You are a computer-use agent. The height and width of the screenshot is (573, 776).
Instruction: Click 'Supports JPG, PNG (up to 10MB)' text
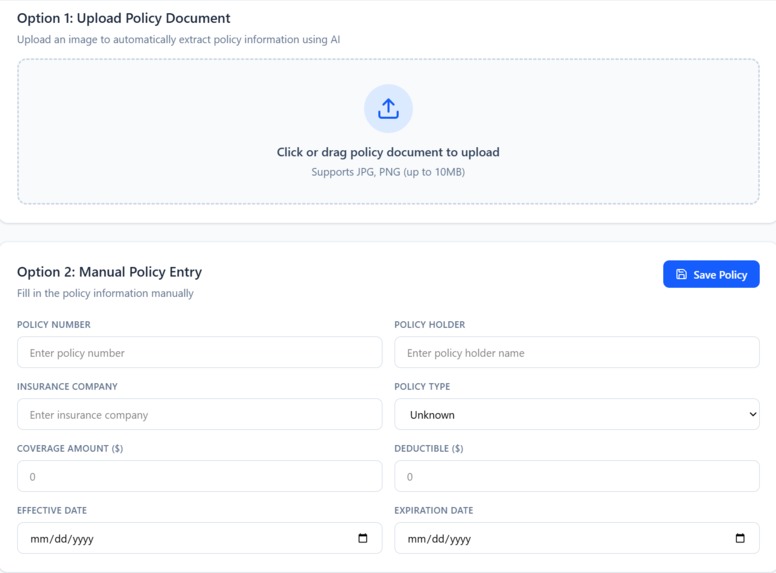point(388,172)
